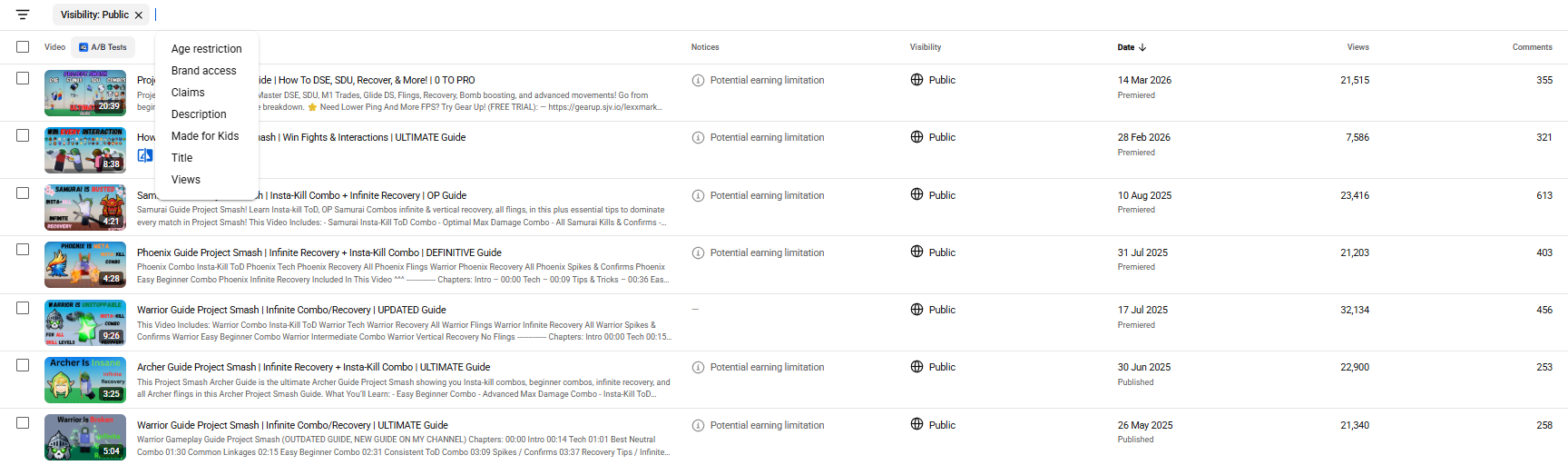The image size is (1568, 465).
Task: Open the Phoenix Guide Project Smash title link
Action: click(x=319, y=252)
